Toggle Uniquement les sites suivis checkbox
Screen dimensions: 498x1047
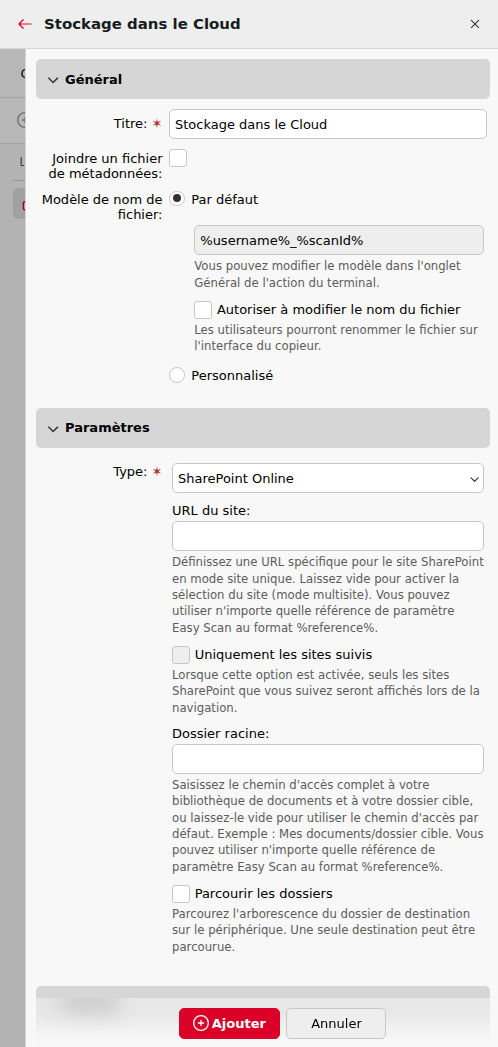point(181,654)
